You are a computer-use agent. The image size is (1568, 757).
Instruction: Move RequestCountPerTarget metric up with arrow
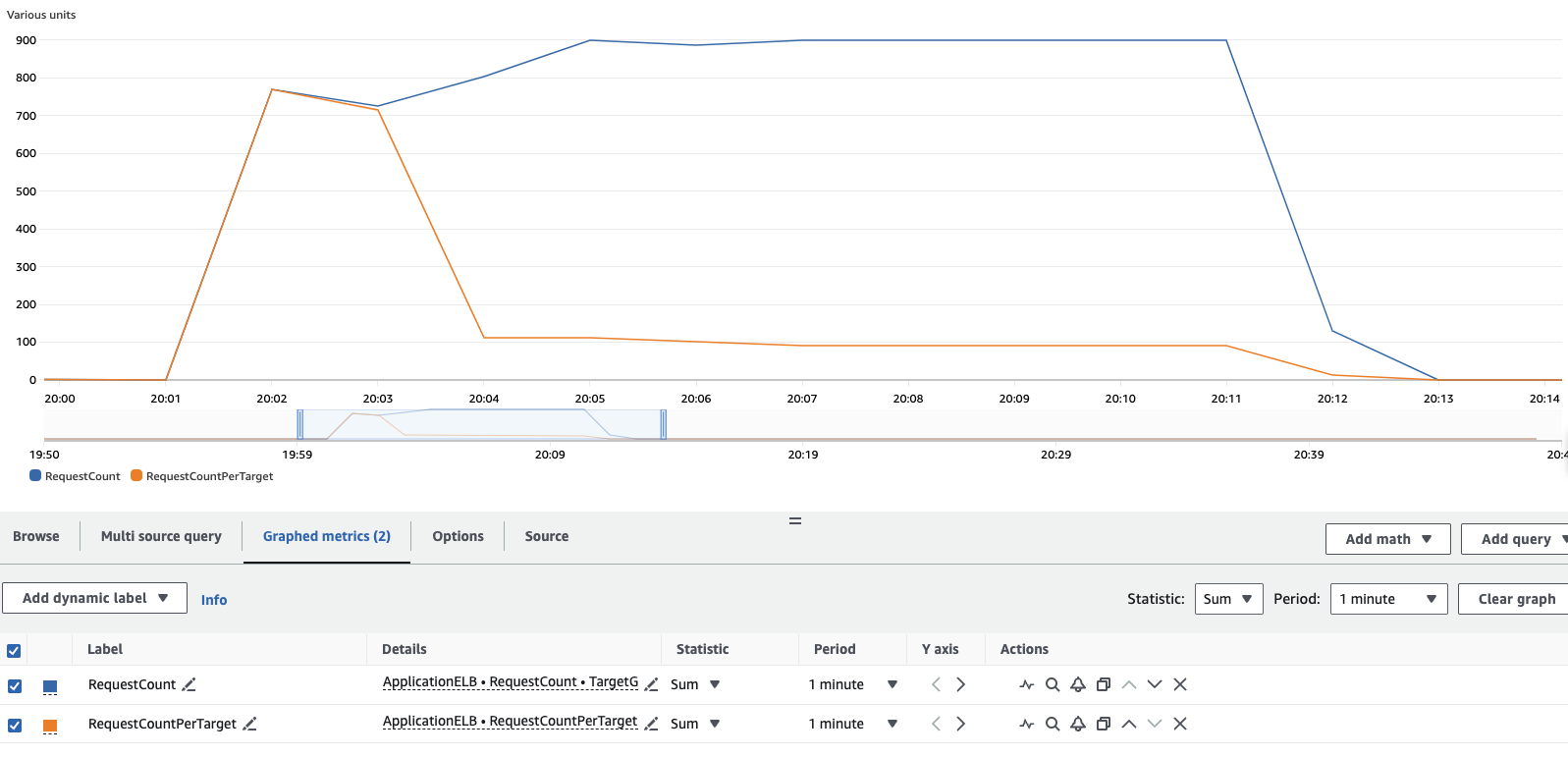pos(1129,724)
